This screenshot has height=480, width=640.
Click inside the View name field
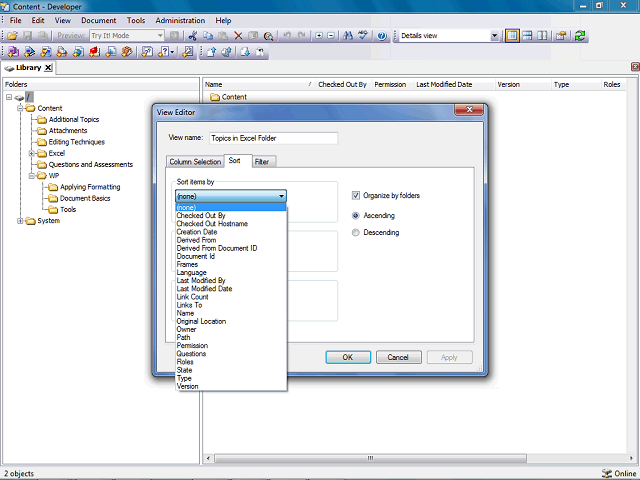pos(273,138)
